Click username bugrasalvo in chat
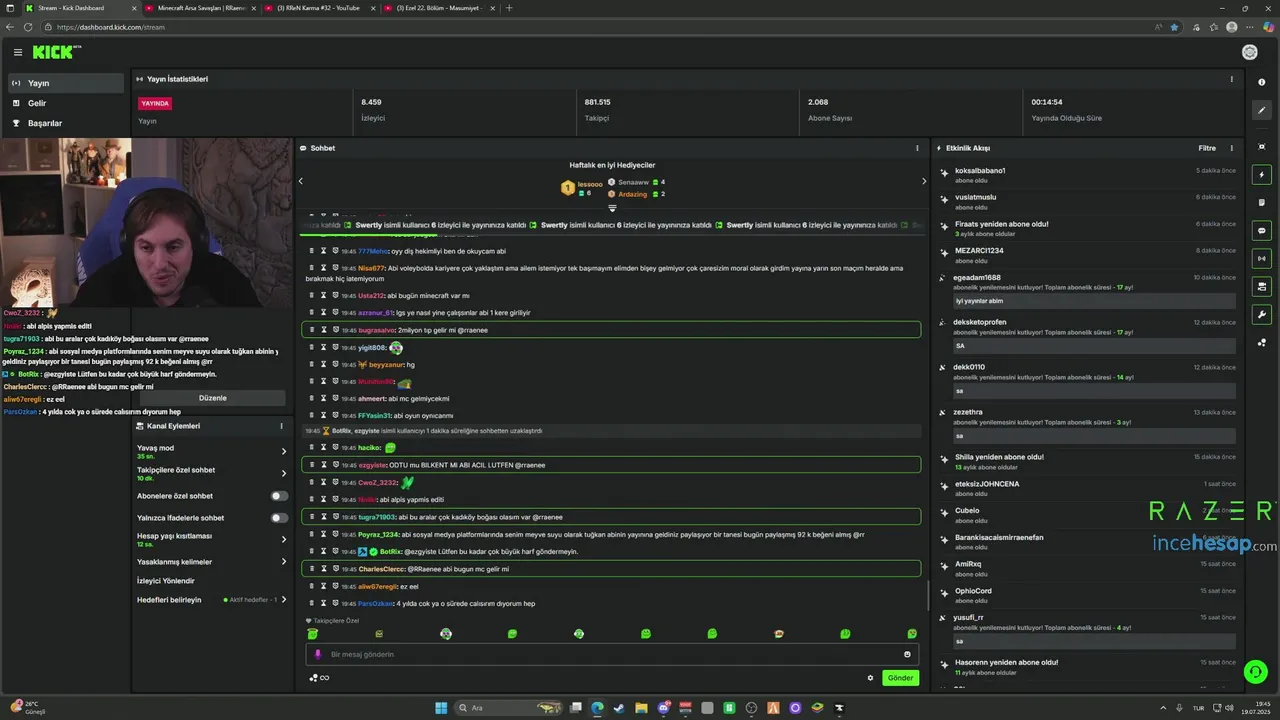Image resolution: width=1280 pixels, height=720 pixels. pos(377,330)
